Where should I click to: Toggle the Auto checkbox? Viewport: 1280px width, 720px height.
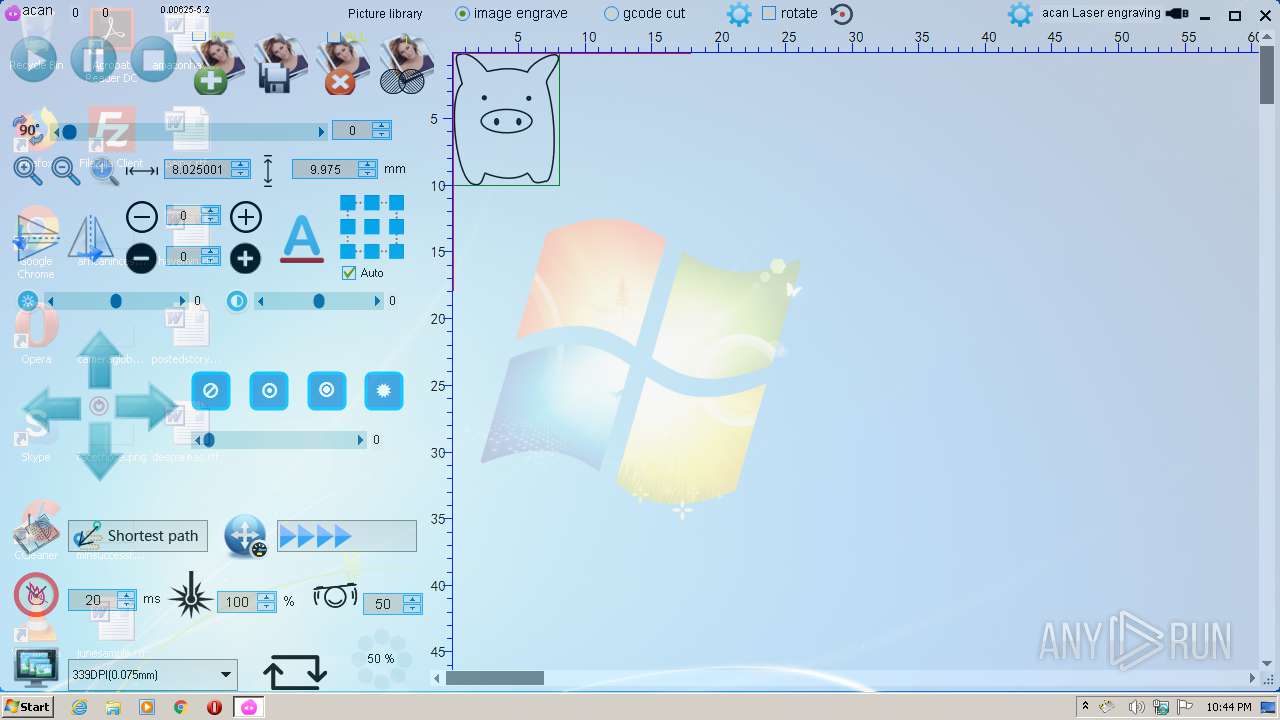click(349, 273)
